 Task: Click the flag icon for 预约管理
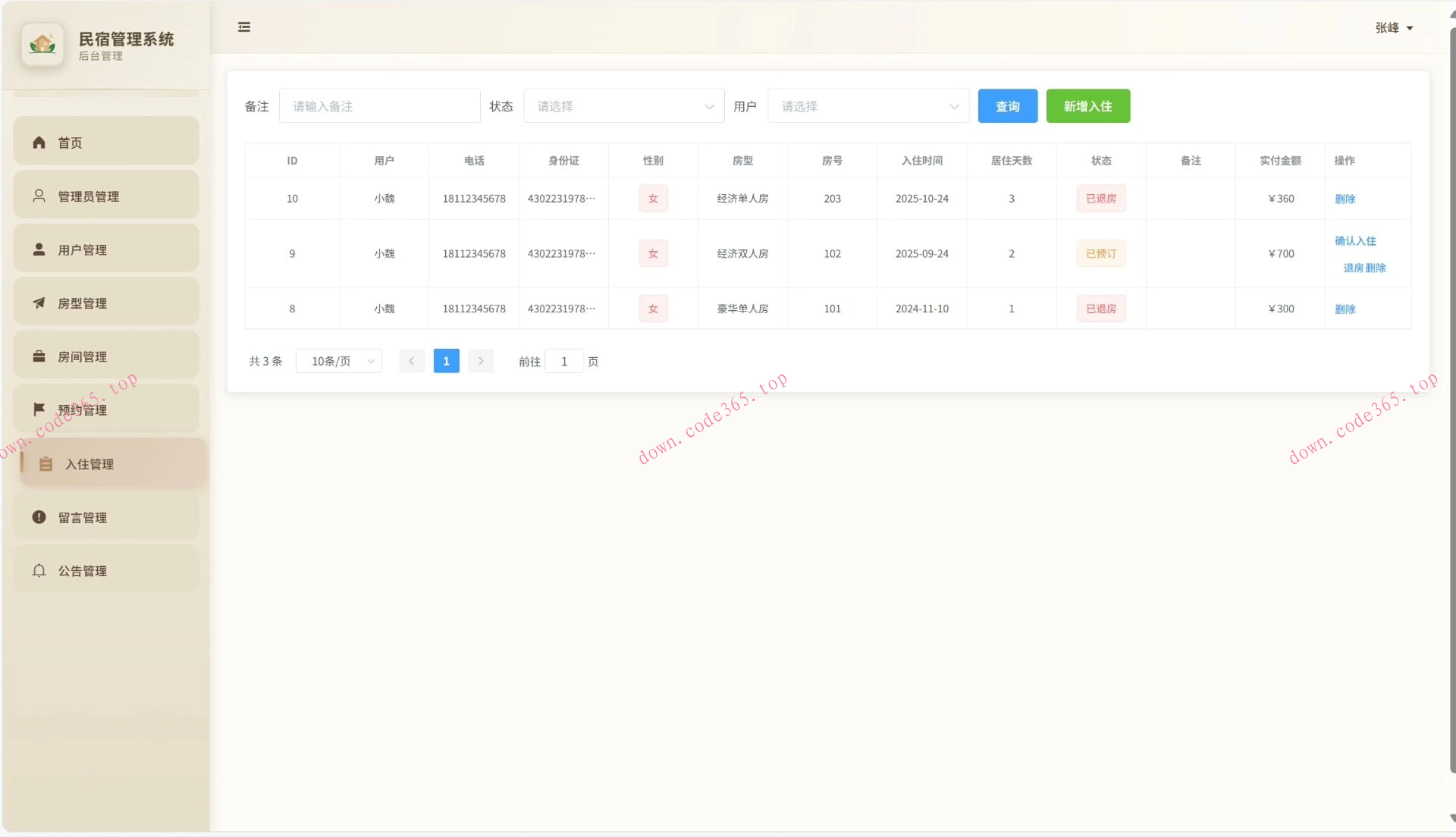point(39,409)
